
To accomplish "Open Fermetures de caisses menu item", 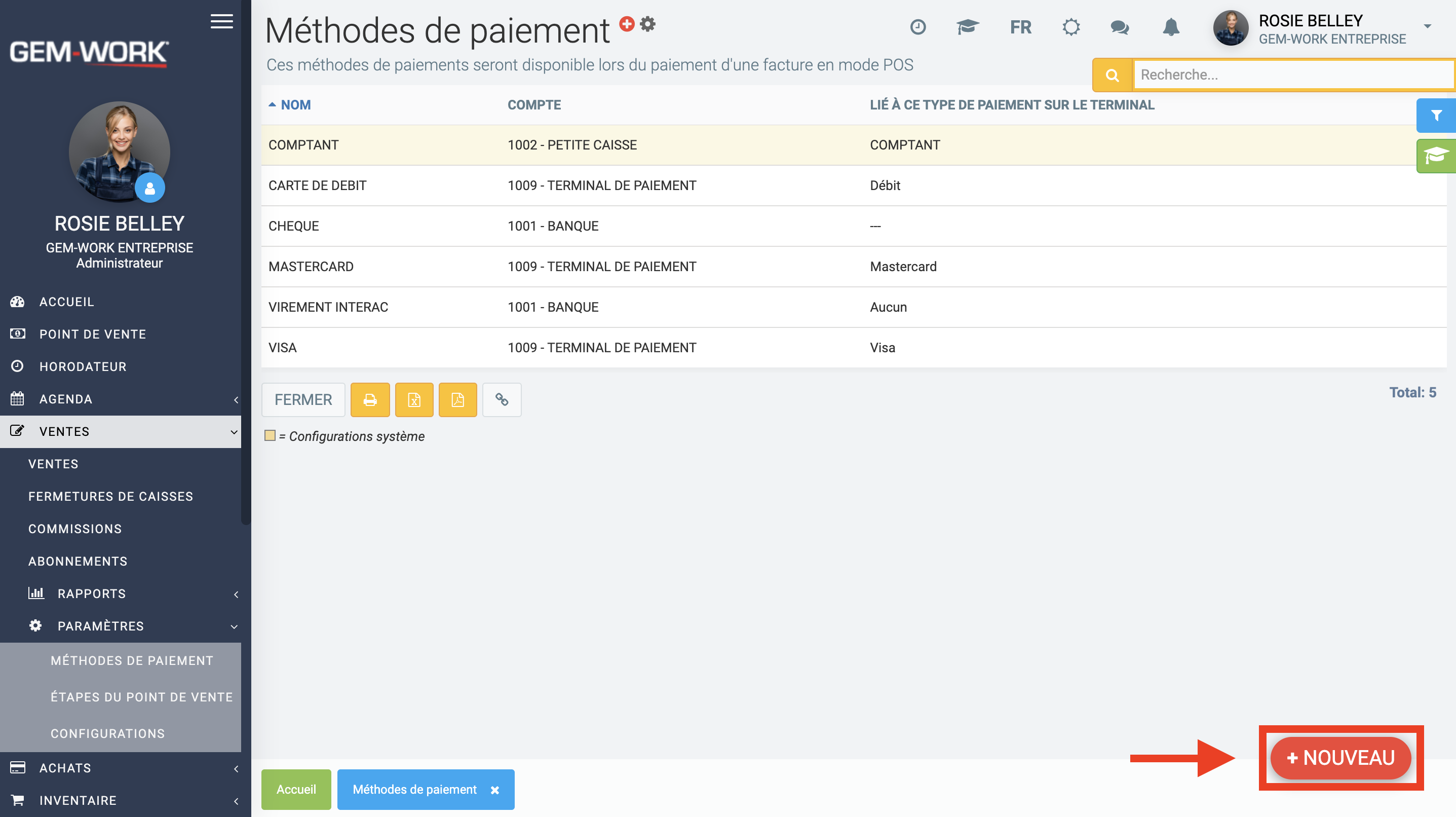I will [x=111, y=496].
